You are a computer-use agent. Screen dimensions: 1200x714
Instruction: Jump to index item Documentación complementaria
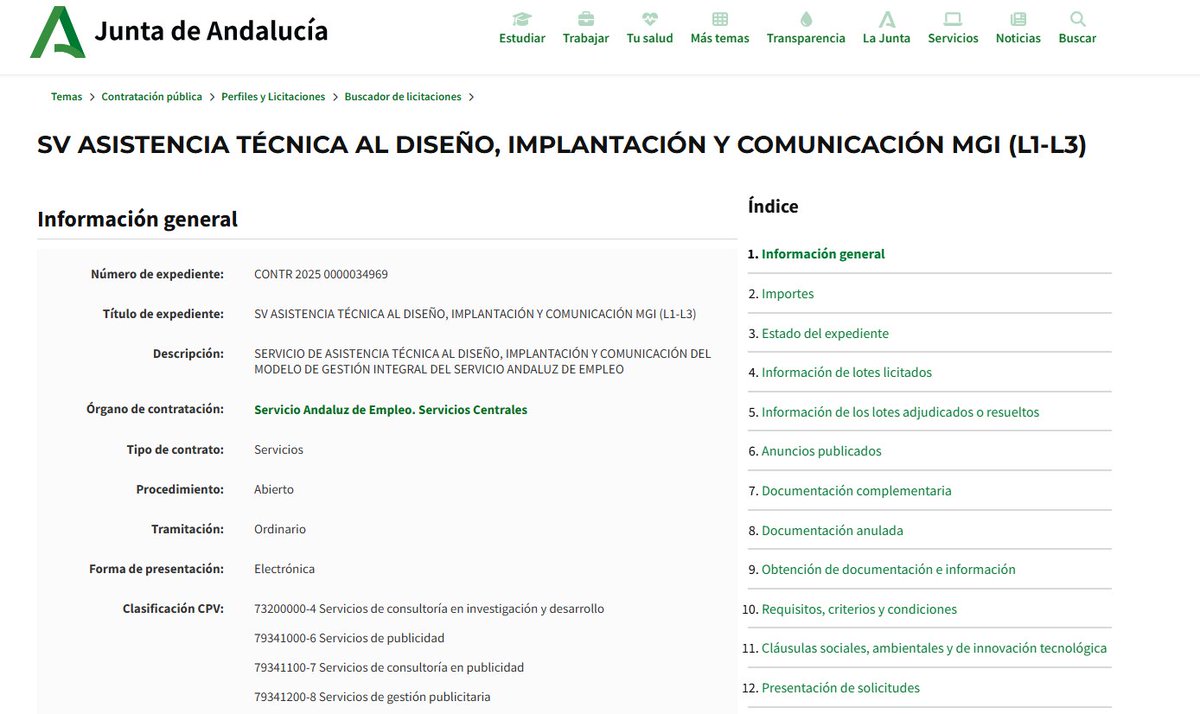pyautogui.click(x=857, y=491)
